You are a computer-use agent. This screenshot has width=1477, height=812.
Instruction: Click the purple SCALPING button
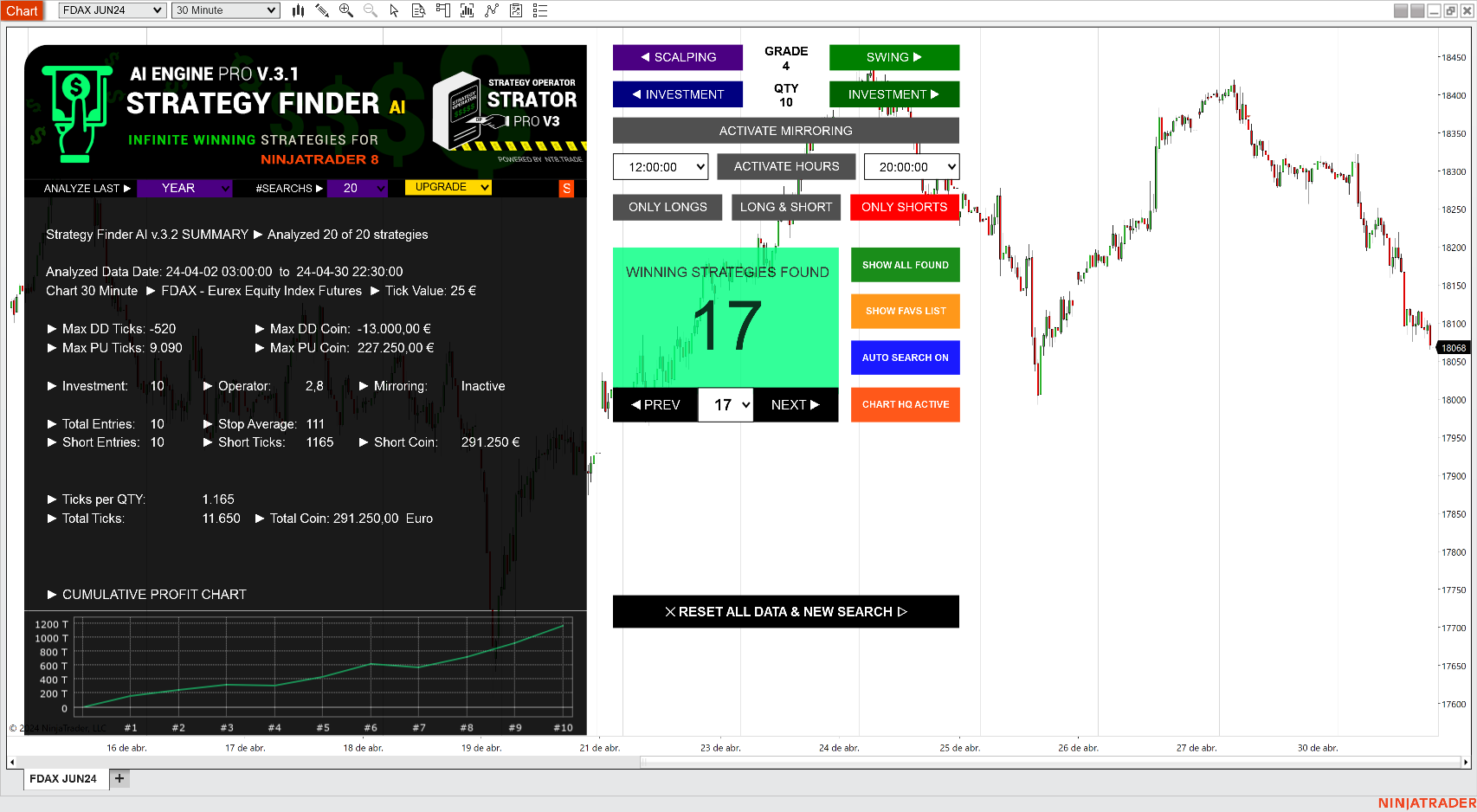pos(678,57)
